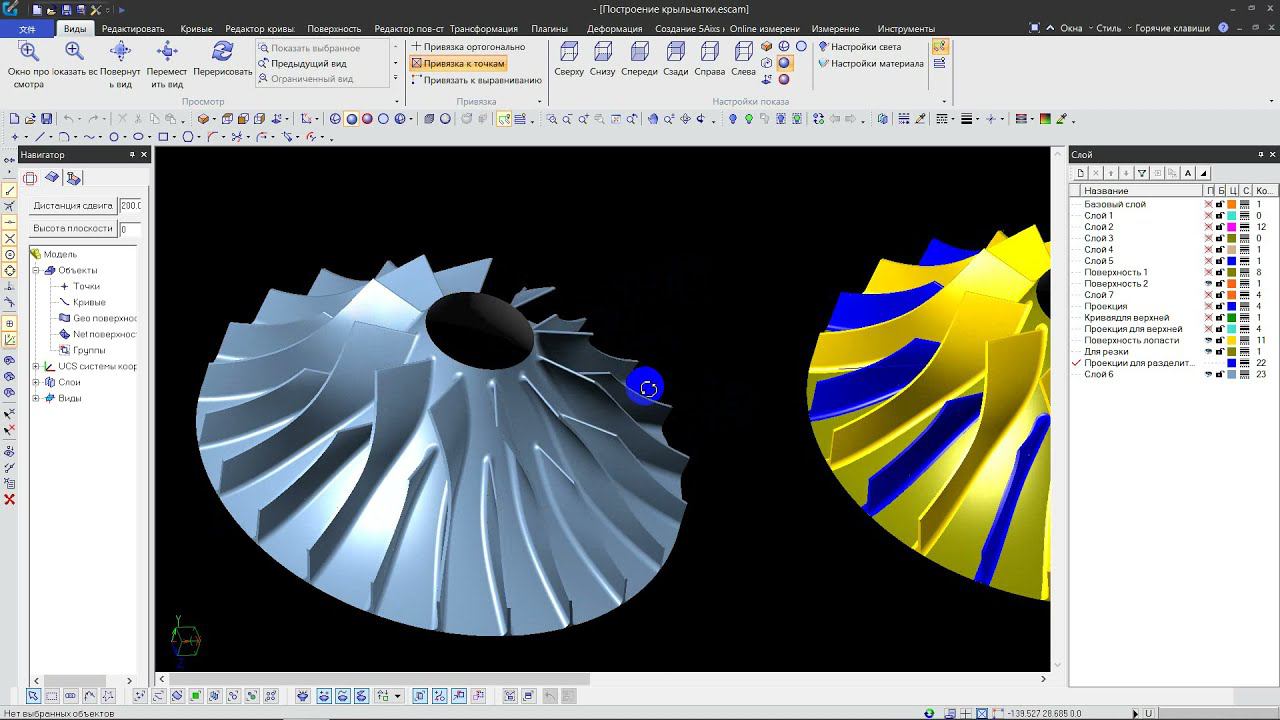Click the layer filter funnel icon
The image size is (1280, 720).
[x=1142, y=173]
